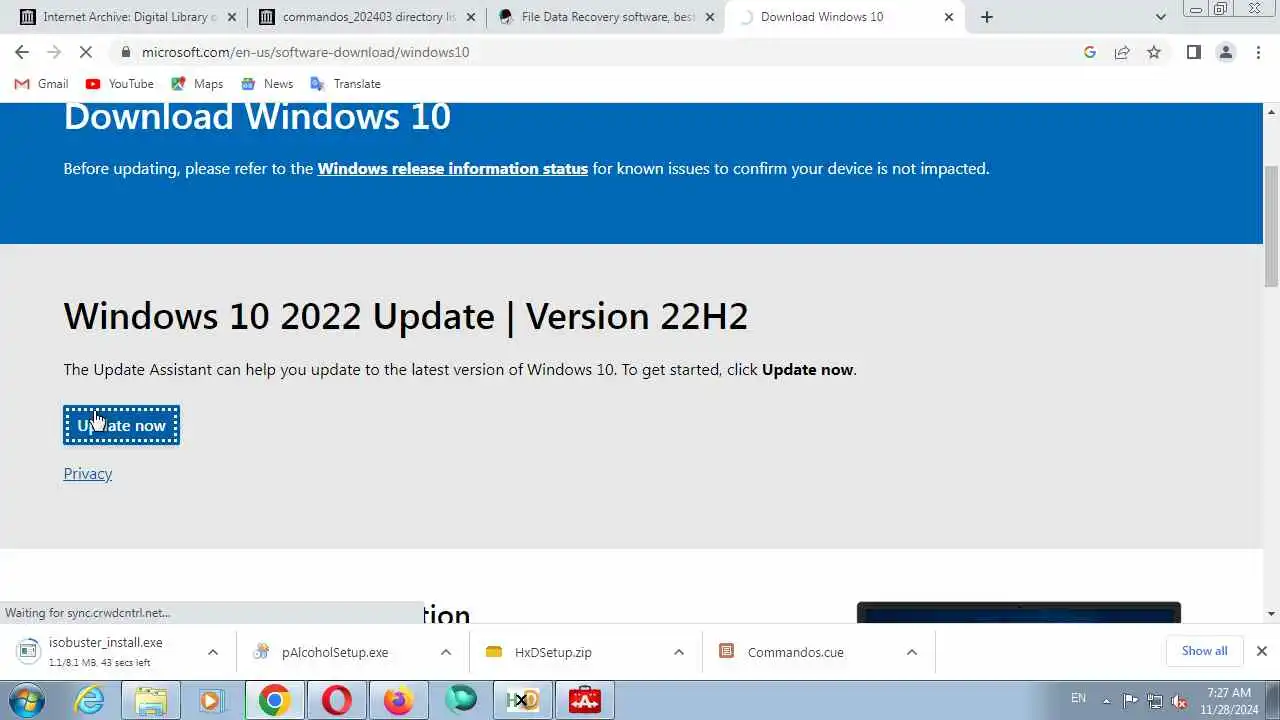
Task: Open Maps bookmark
Action: pos(197,84)
